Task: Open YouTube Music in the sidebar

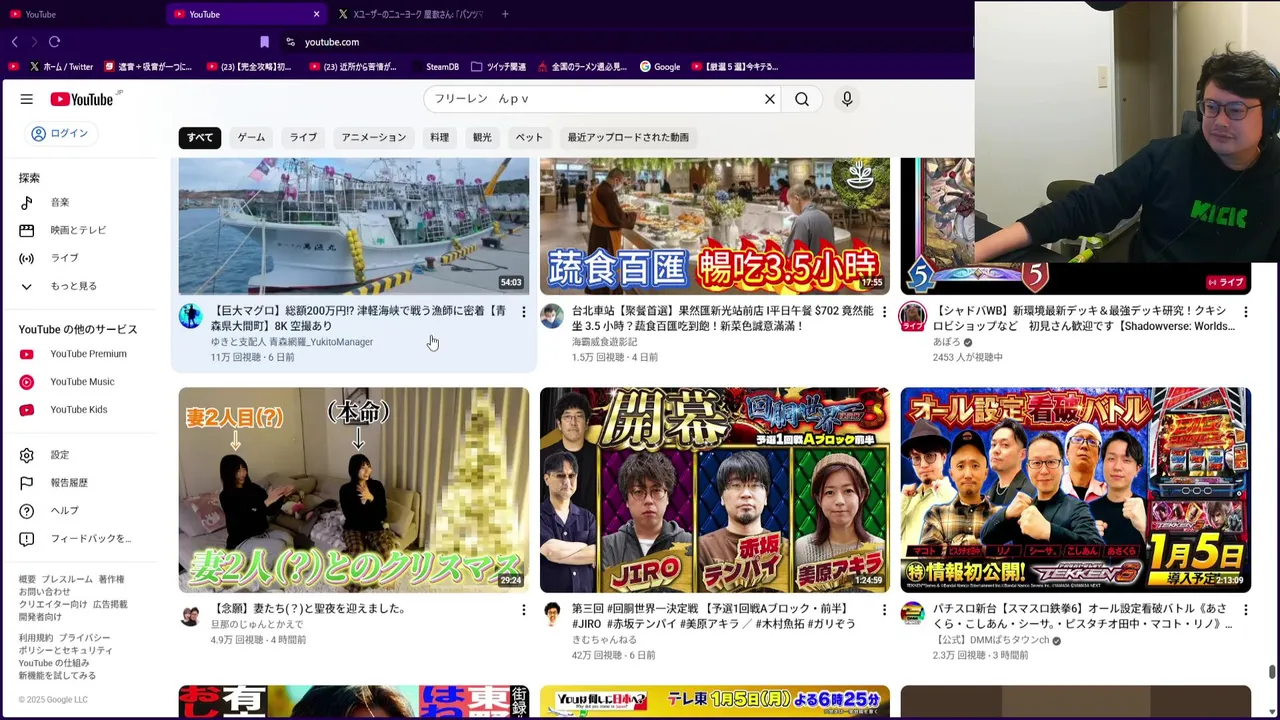Action: point(80,382)
